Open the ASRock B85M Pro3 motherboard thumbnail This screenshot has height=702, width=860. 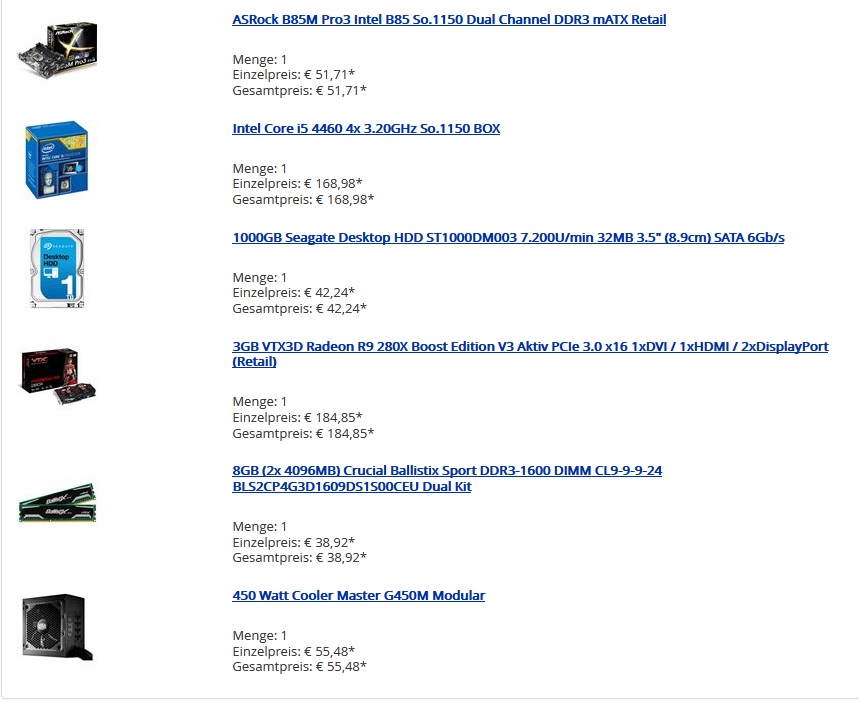click(58, 50)
